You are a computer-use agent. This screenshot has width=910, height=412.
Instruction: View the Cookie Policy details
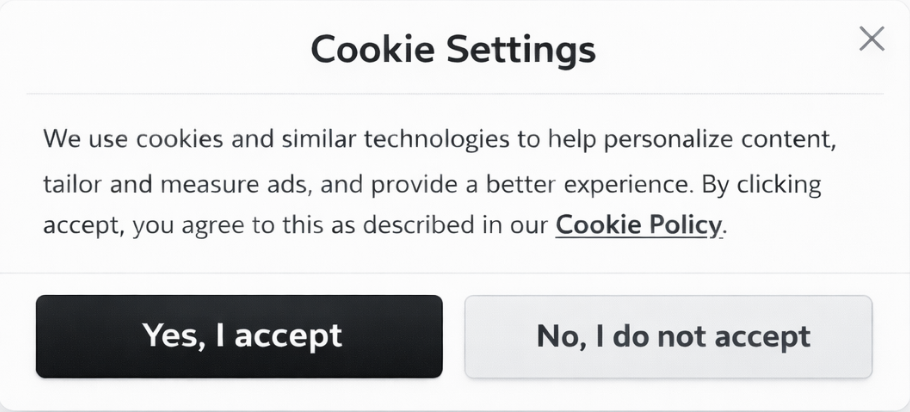pyautogui.click(x=638, y=225)
